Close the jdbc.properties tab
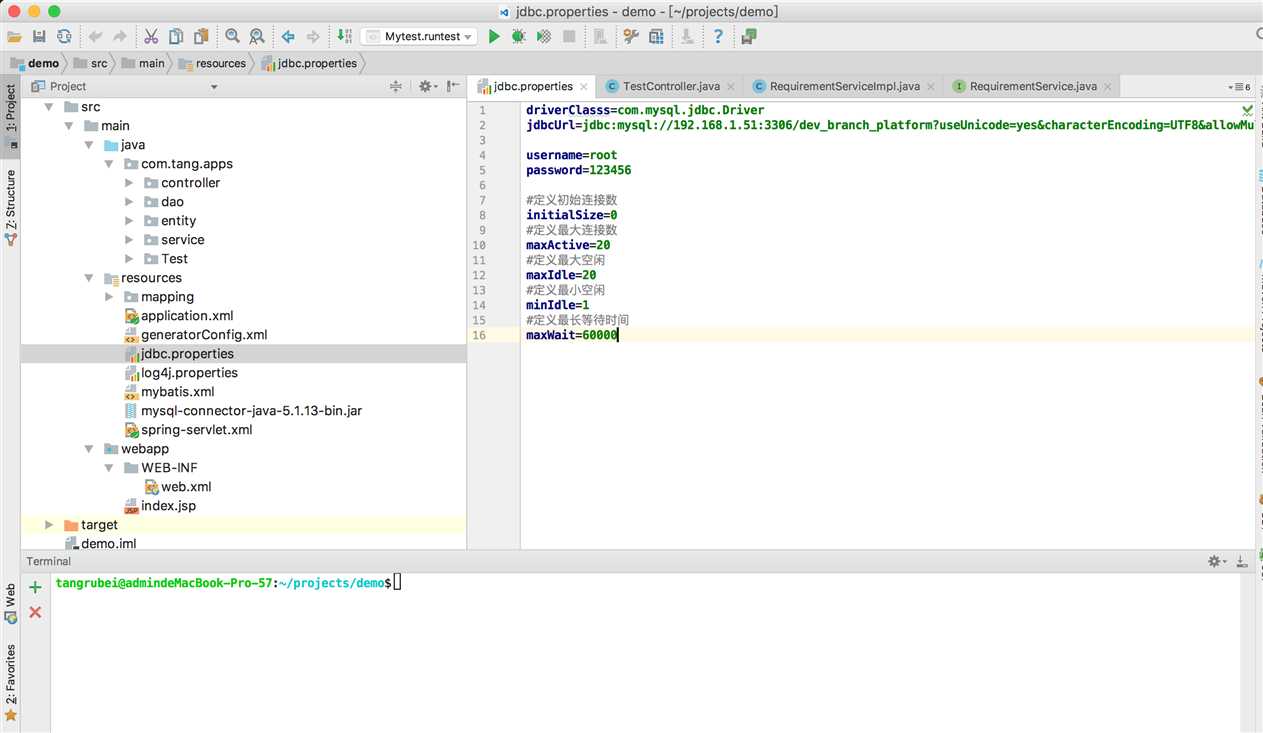Image resolution: width=1263 pixels, height=733 pixels. (x=583, y=87)
